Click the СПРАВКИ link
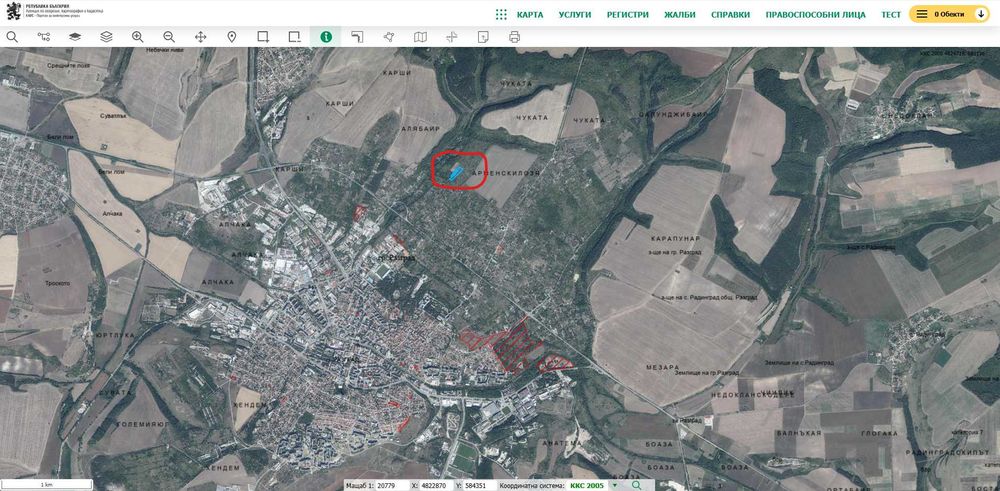The image size is (1000, 491). 730,15
